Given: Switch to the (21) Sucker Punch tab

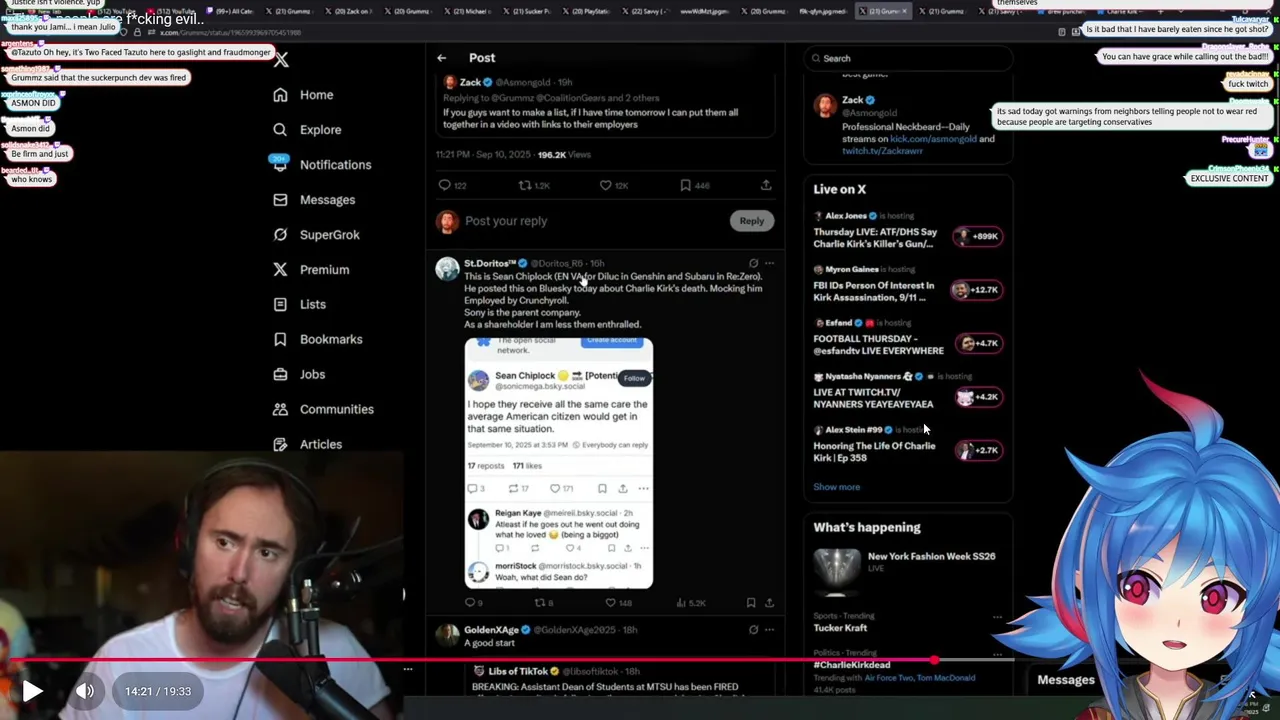Looking at the screenshot, I should pos(526,11).
